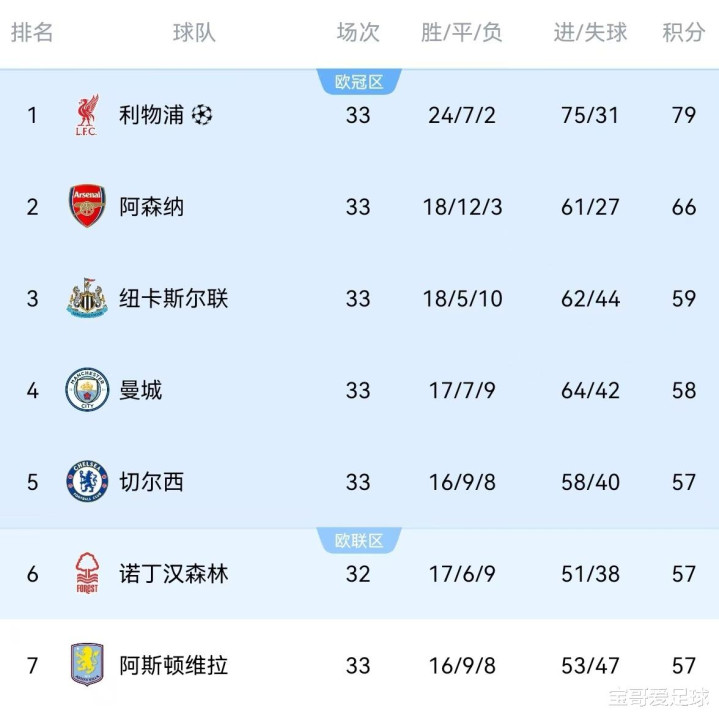Click the 积分 column header
The image size is (719, 720).
pyautogui.click(x=684, y=33)
